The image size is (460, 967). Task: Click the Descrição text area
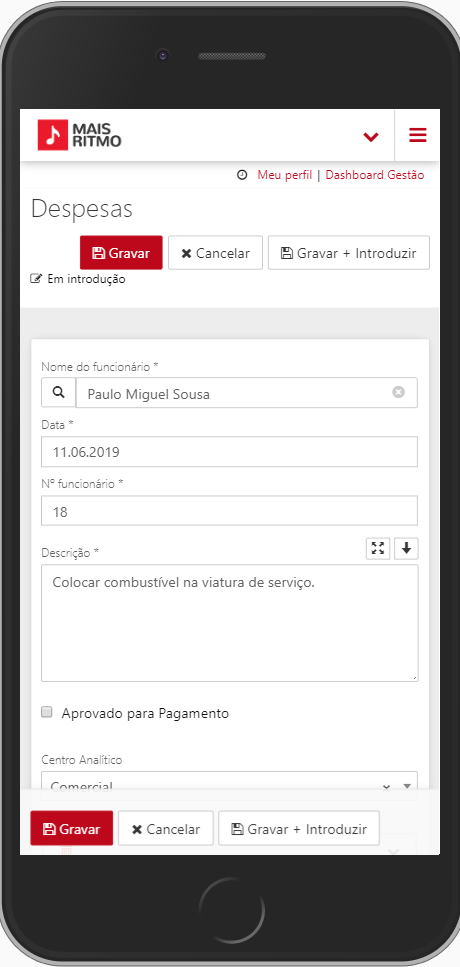point(229,623)
